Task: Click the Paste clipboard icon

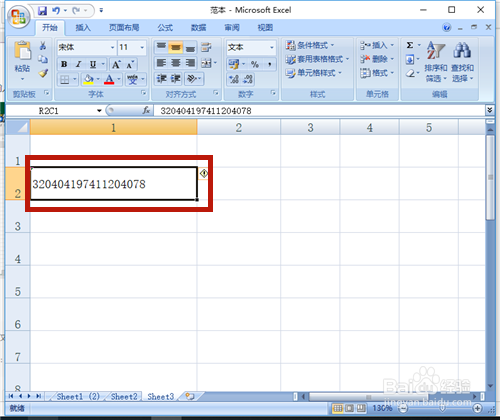Action: [x=22, y=51]
